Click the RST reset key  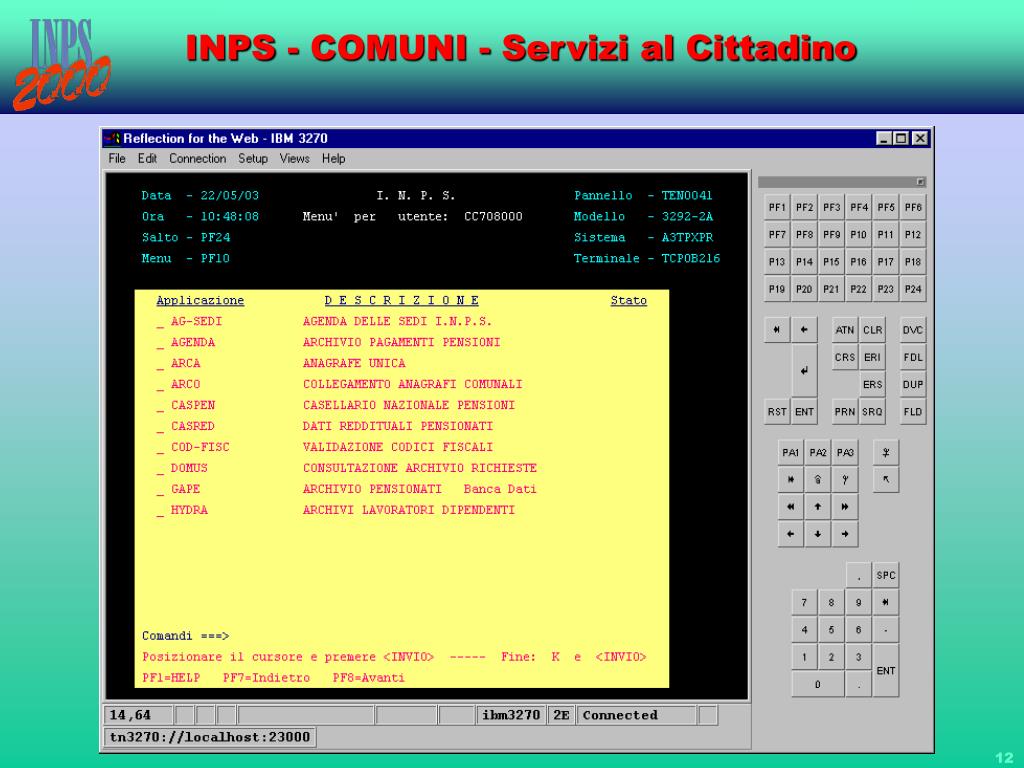(x=776, y=412)
